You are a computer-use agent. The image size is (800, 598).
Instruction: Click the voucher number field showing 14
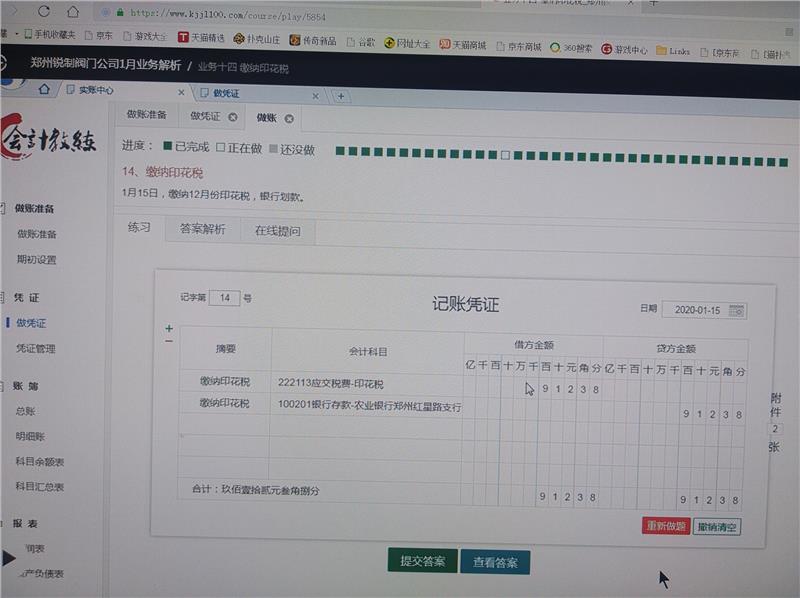click(225, 298)
